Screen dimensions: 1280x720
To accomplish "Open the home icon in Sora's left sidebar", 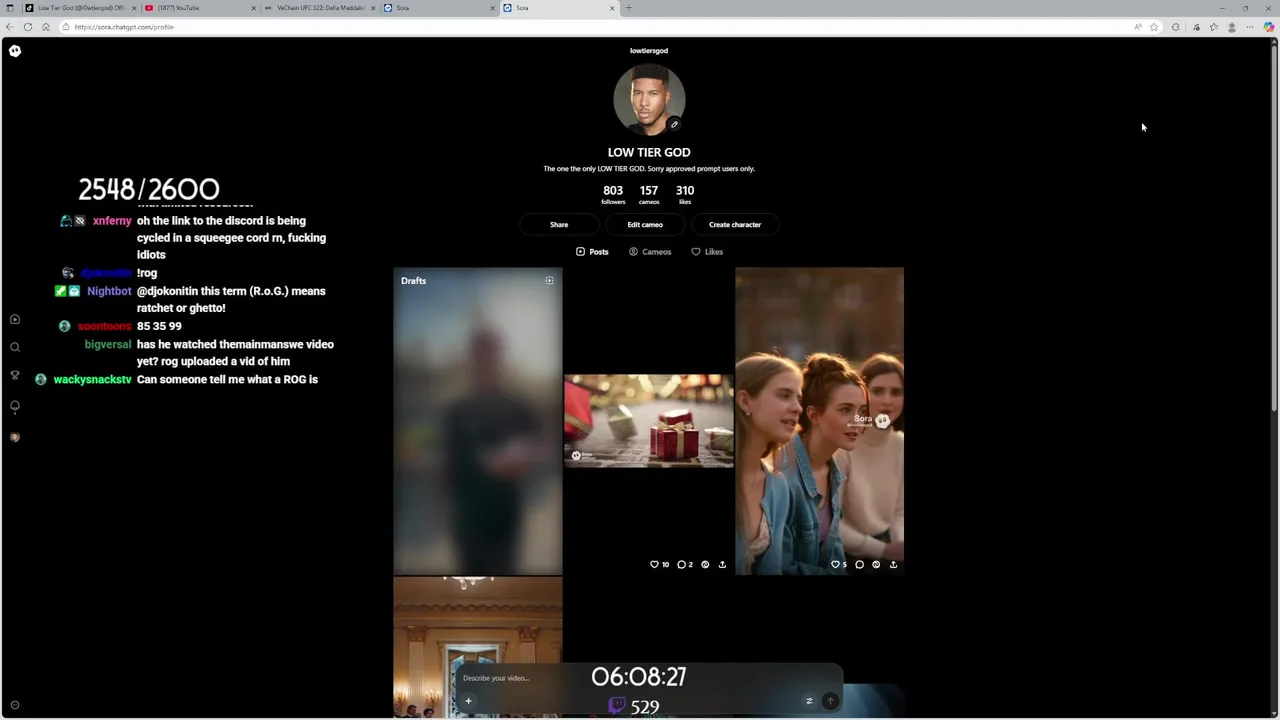I will [x=15, y=319].
